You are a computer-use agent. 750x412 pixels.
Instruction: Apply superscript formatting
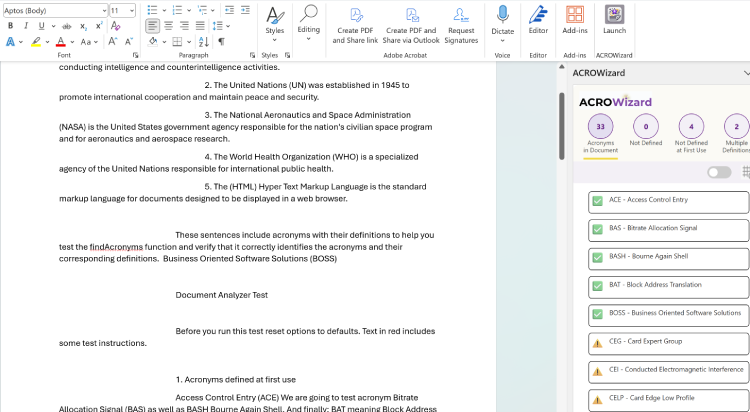pos(99,26)
